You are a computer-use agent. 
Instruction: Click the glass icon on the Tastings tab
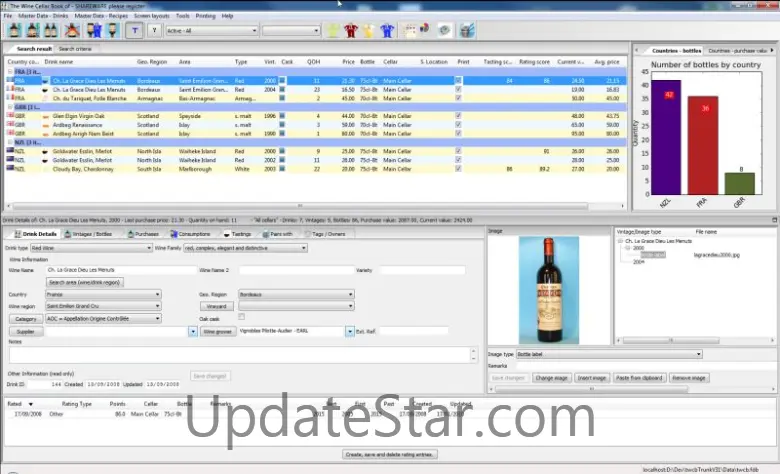tap(227, 234)
